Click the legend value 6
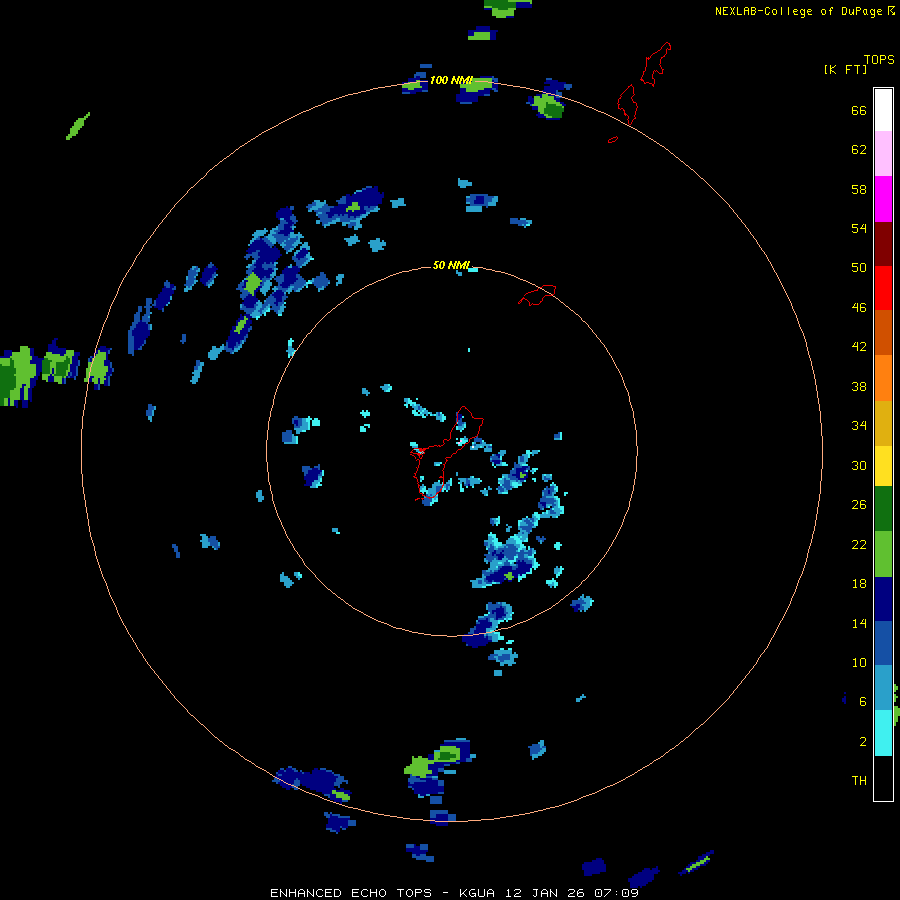 [x=862, y=701]
